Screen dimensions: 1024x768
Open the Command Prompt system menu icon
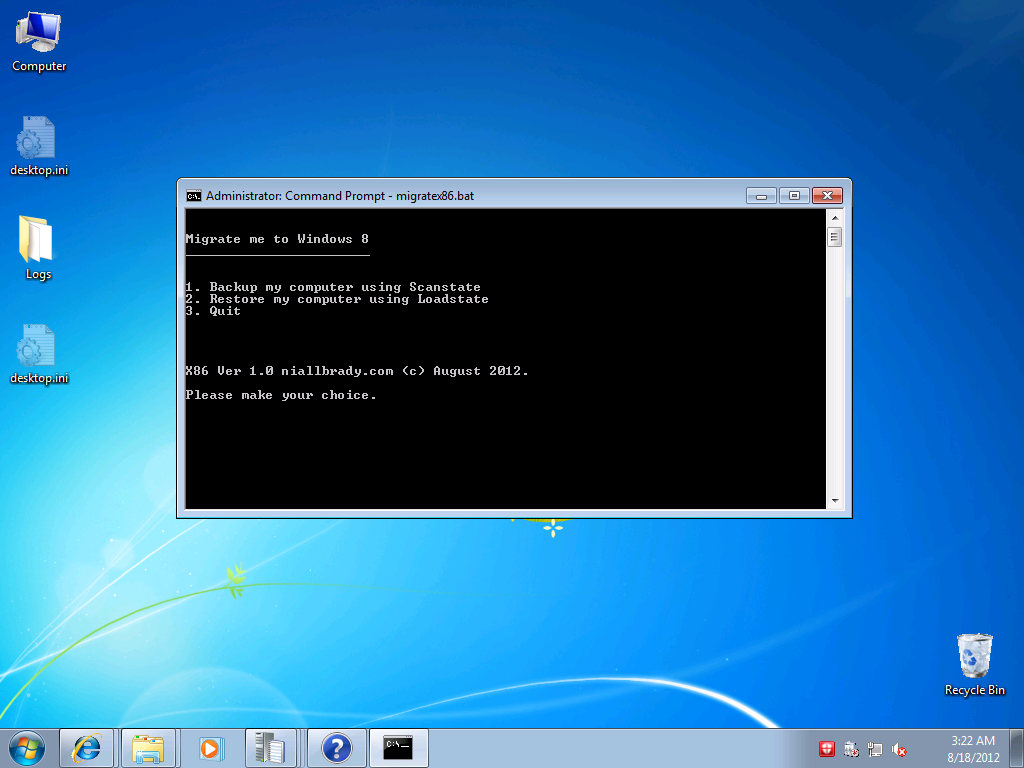(193, 196)
